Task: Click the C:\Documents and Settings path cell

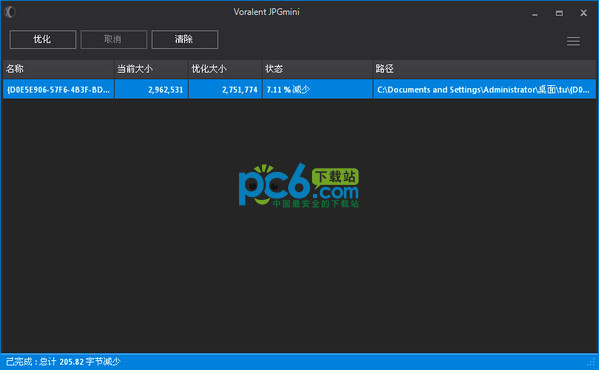Action: pos(484,89)
